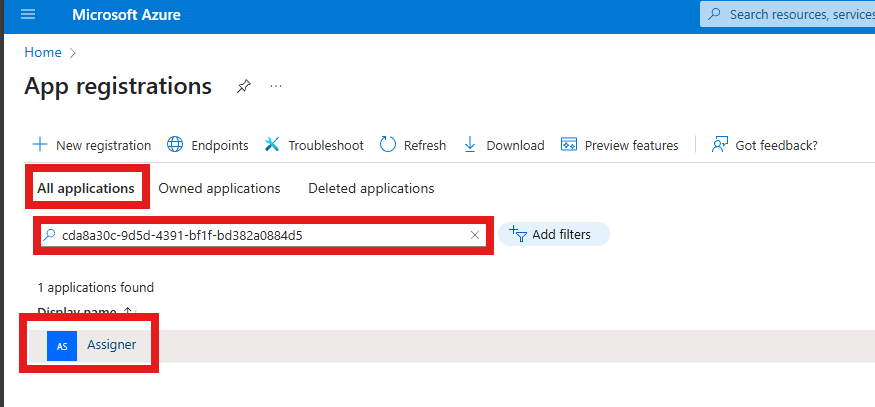
Task: Open the hamburger portal menu
Action: click(28, 15)
